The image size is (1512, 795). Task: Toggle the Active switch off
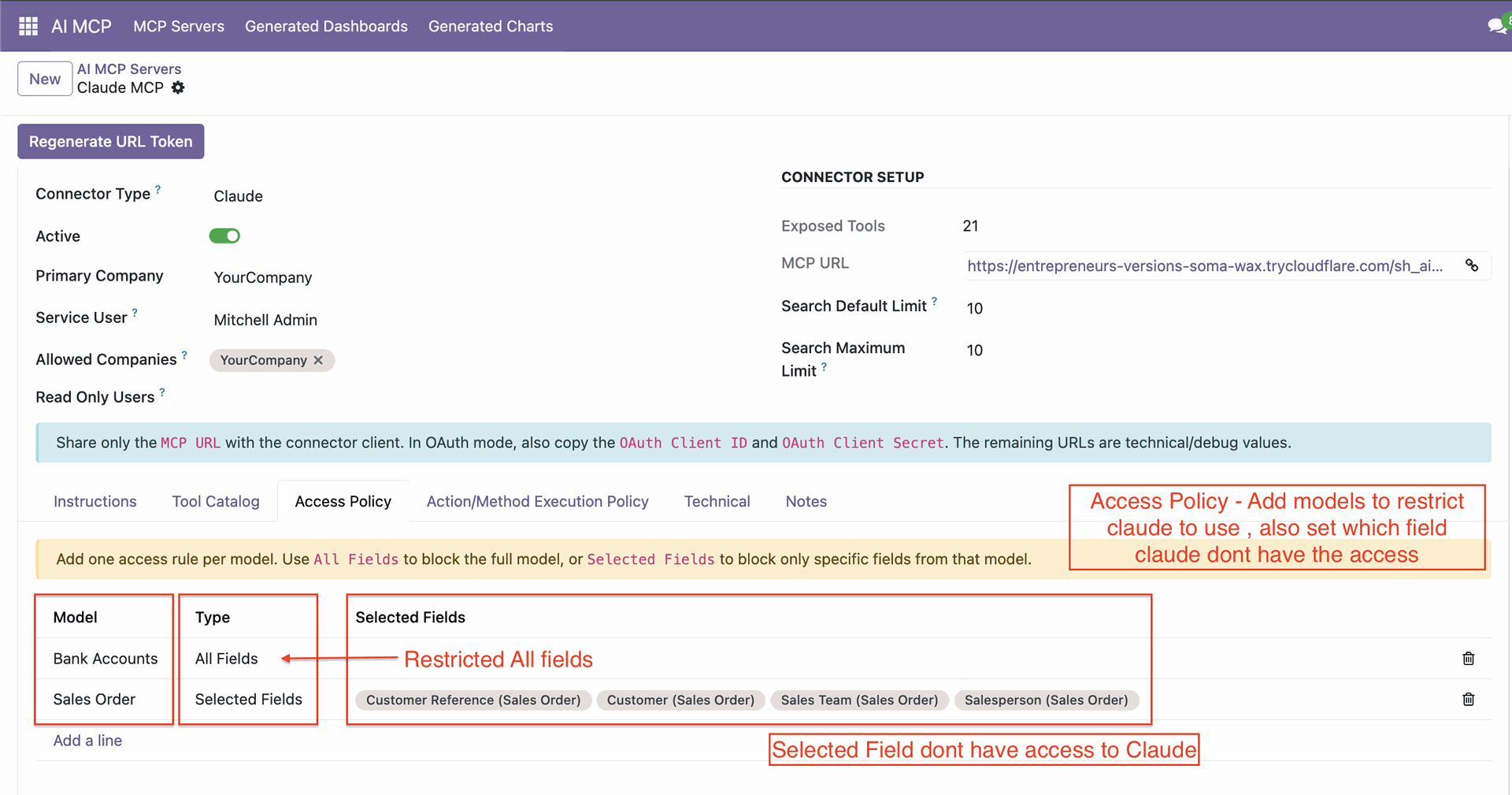pos(224,236)
